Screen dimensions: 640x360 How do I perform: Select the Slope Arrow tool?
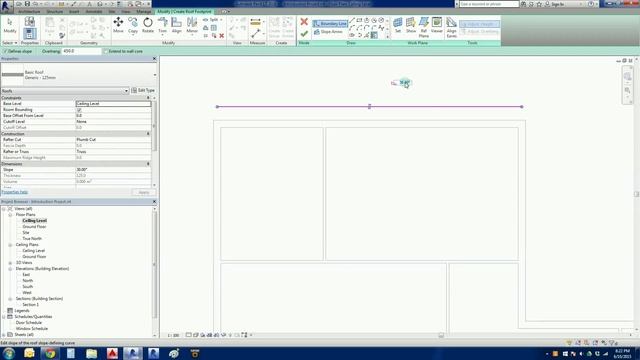pyautogui.click(x=329, y=32)
